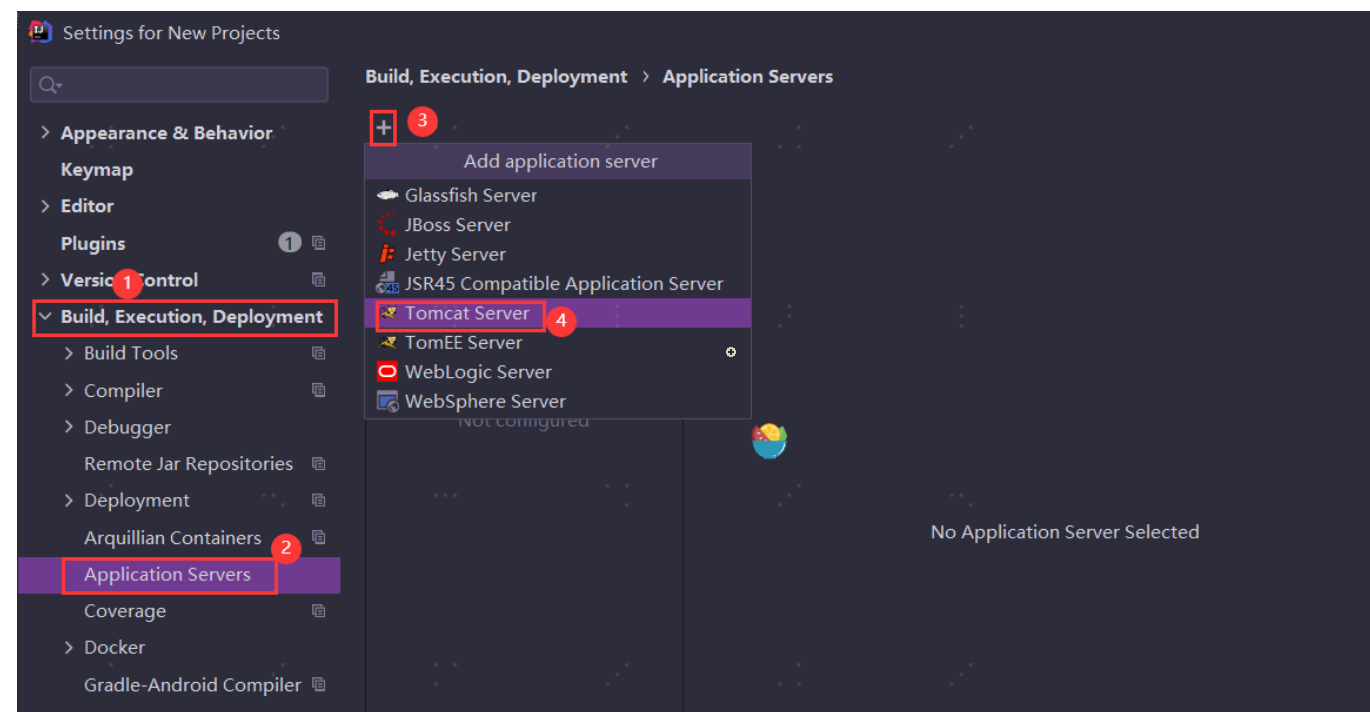Screen dimensions: 1370x712
Task: Click project-level icon beside Compiler
Action: point(318,390)
